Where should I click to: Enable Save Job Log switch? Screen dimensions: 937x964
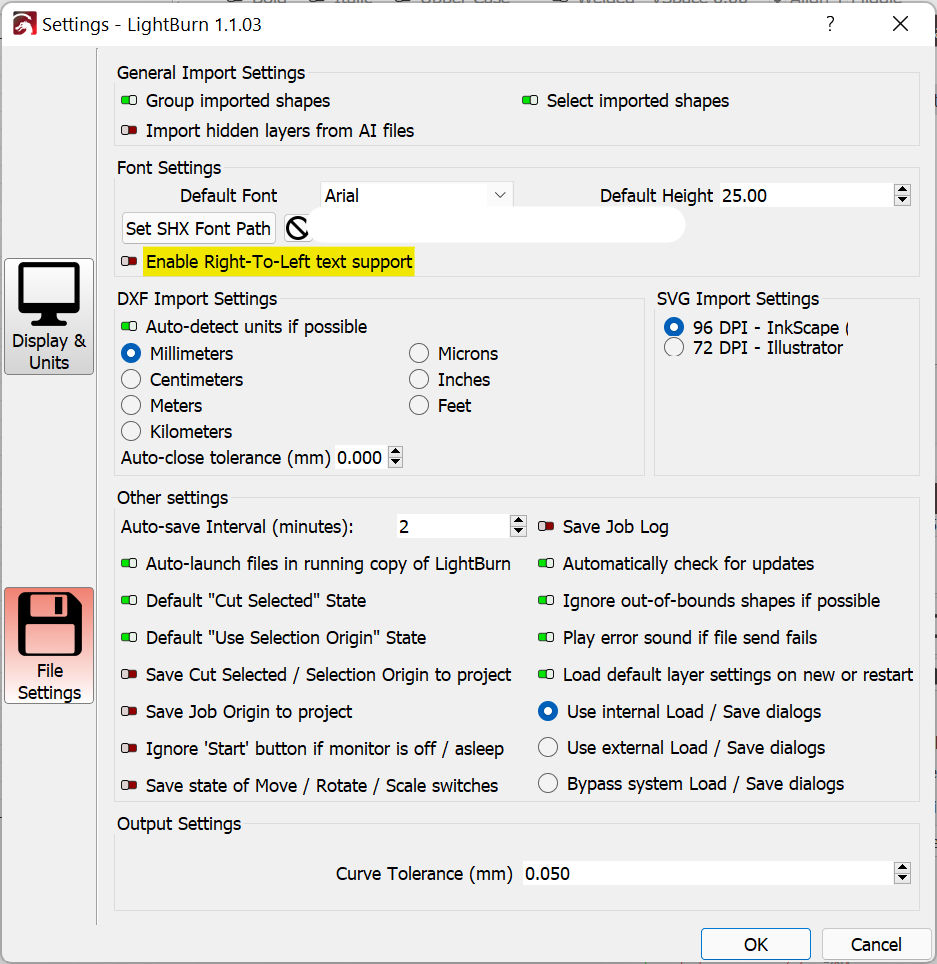(546, 526)
